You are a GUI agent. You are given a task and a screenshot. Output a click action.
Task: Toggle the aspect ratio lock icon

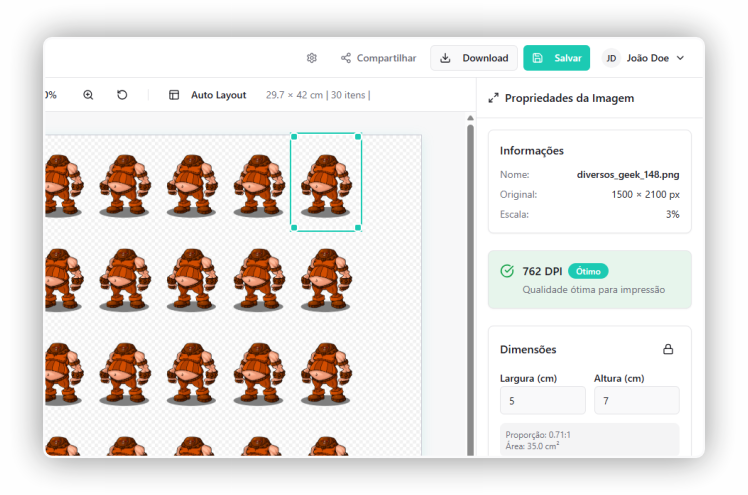click(668, 349)
